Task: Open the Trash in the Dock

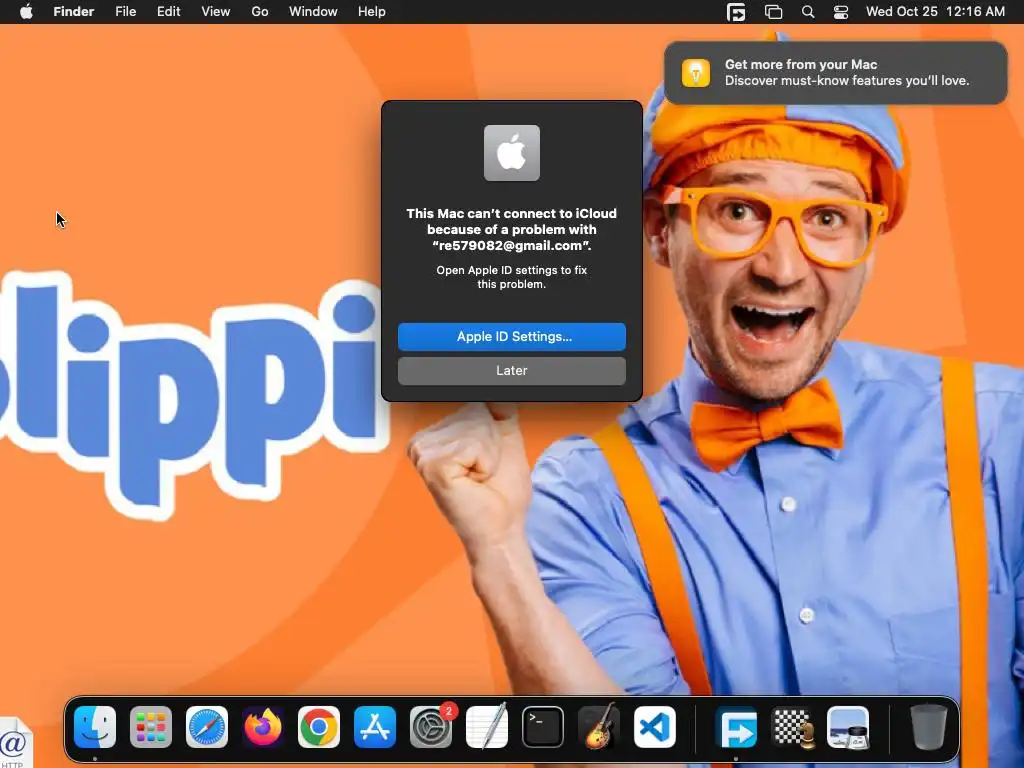Action: tap(929, 726)
